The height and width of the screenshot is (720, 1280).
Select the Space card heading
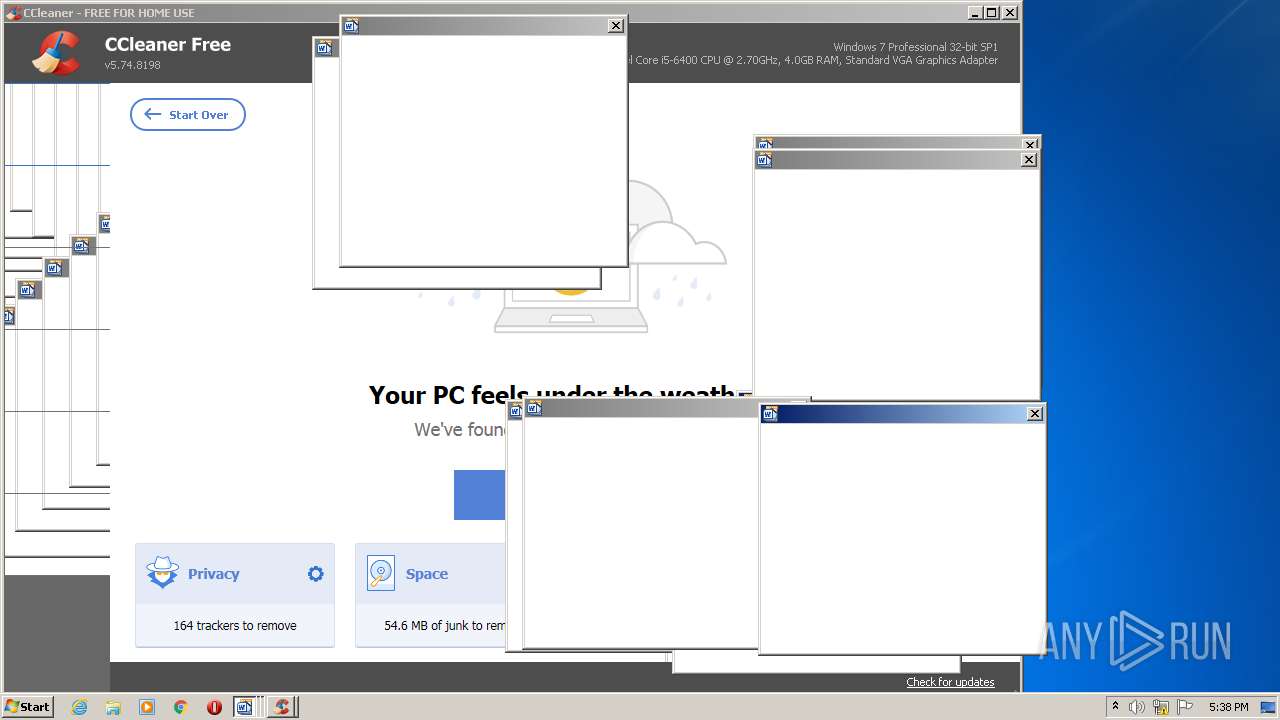pyautogui.click(x=426, y=574)
